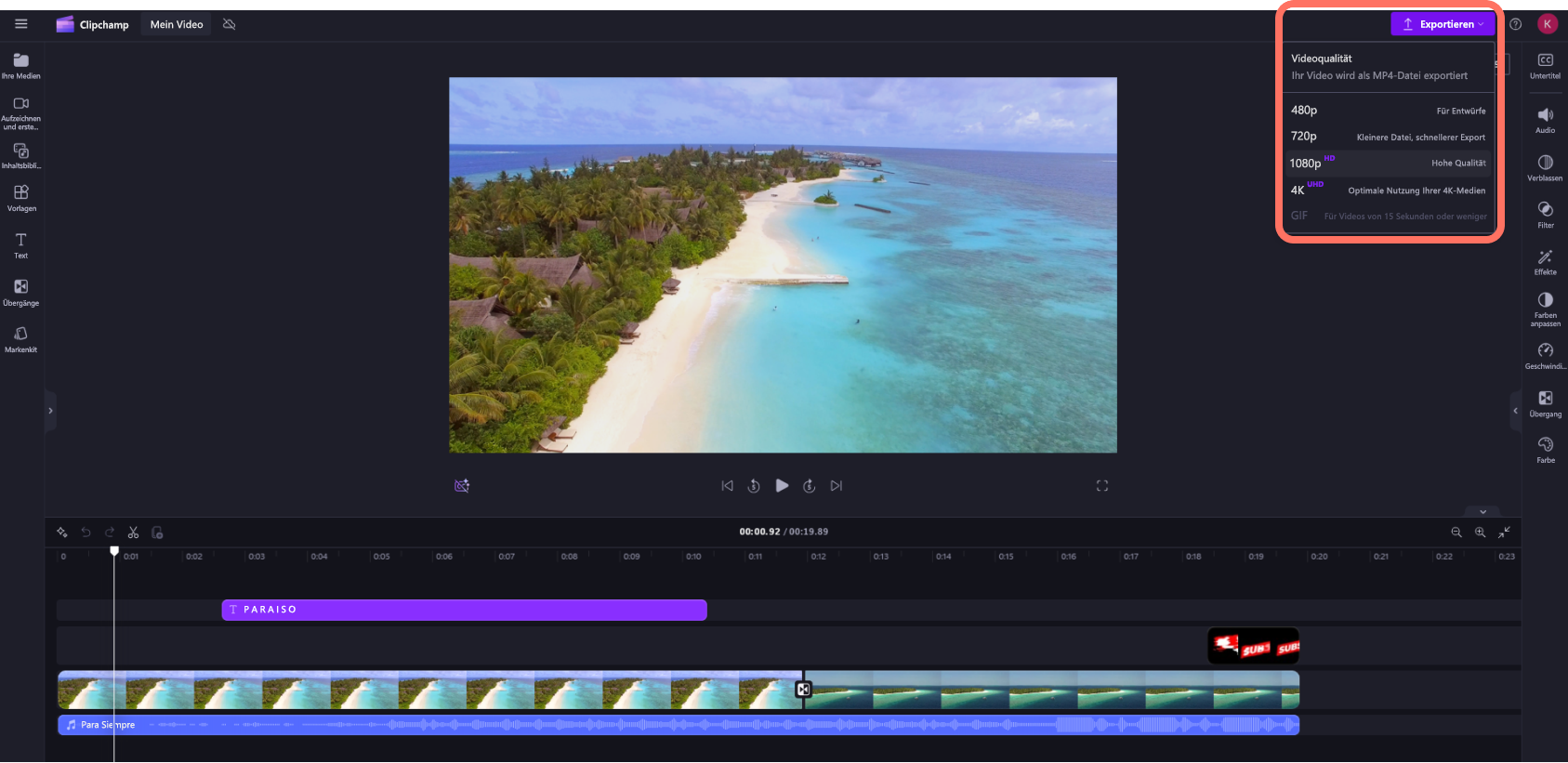Viewport: 1568px width, 763px height.
Task: Open the Übergänge panel in left sidebar
Action: point(20,293)
